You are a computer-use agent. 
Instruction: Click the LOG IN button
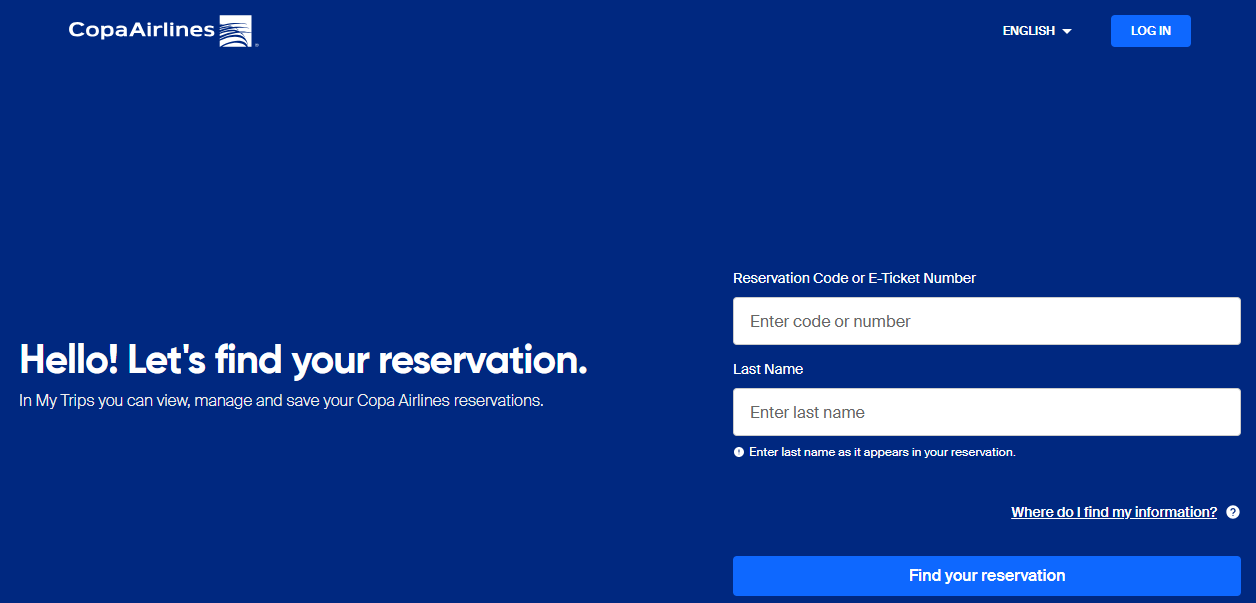click(1151, 31)
